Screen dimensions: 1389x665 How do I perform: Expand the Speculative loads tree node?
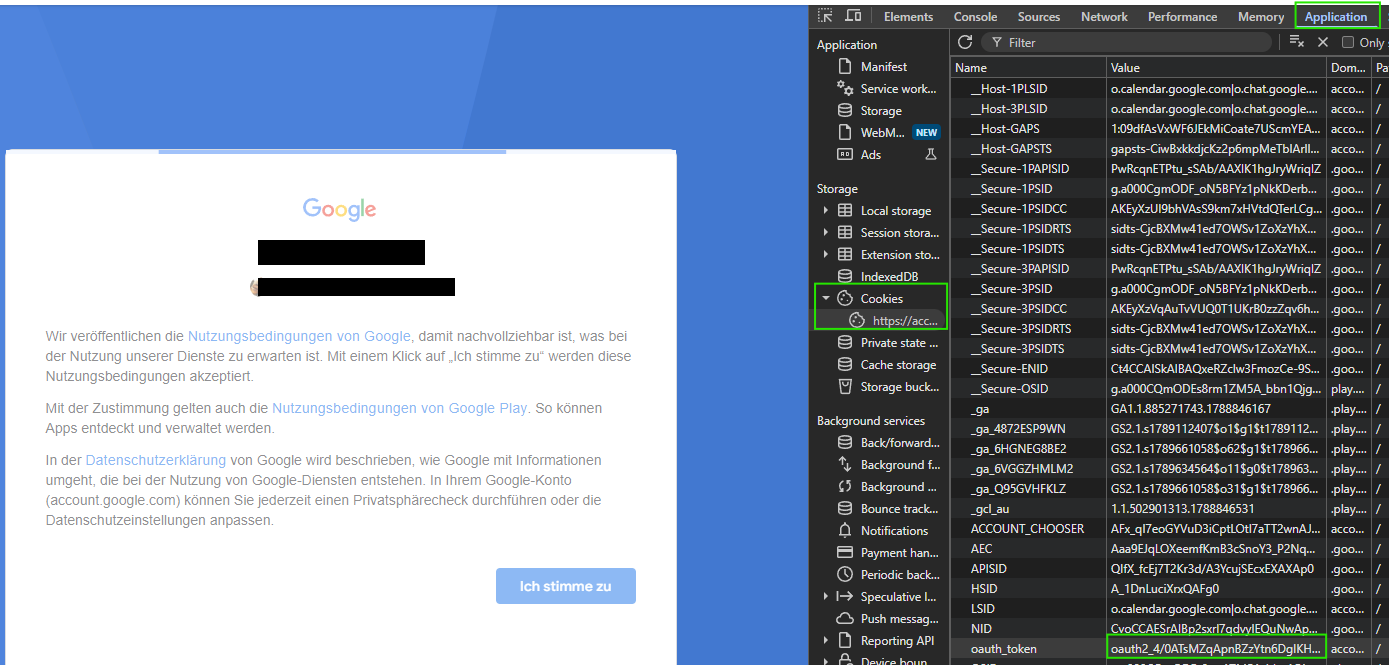click(826, 597)
